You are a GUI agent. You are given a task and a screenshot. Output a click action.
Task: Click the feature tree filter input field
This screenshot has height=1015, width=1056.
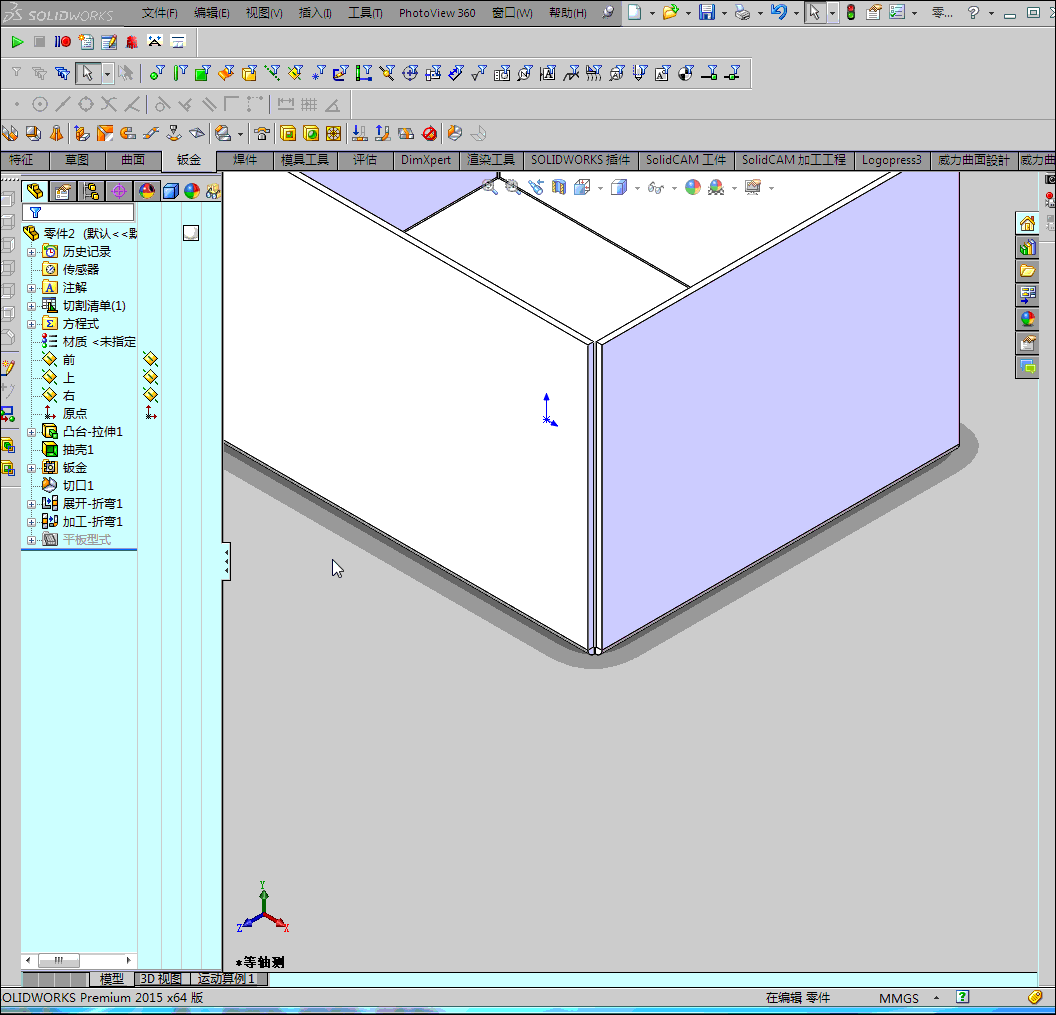[x=78, y=212]
